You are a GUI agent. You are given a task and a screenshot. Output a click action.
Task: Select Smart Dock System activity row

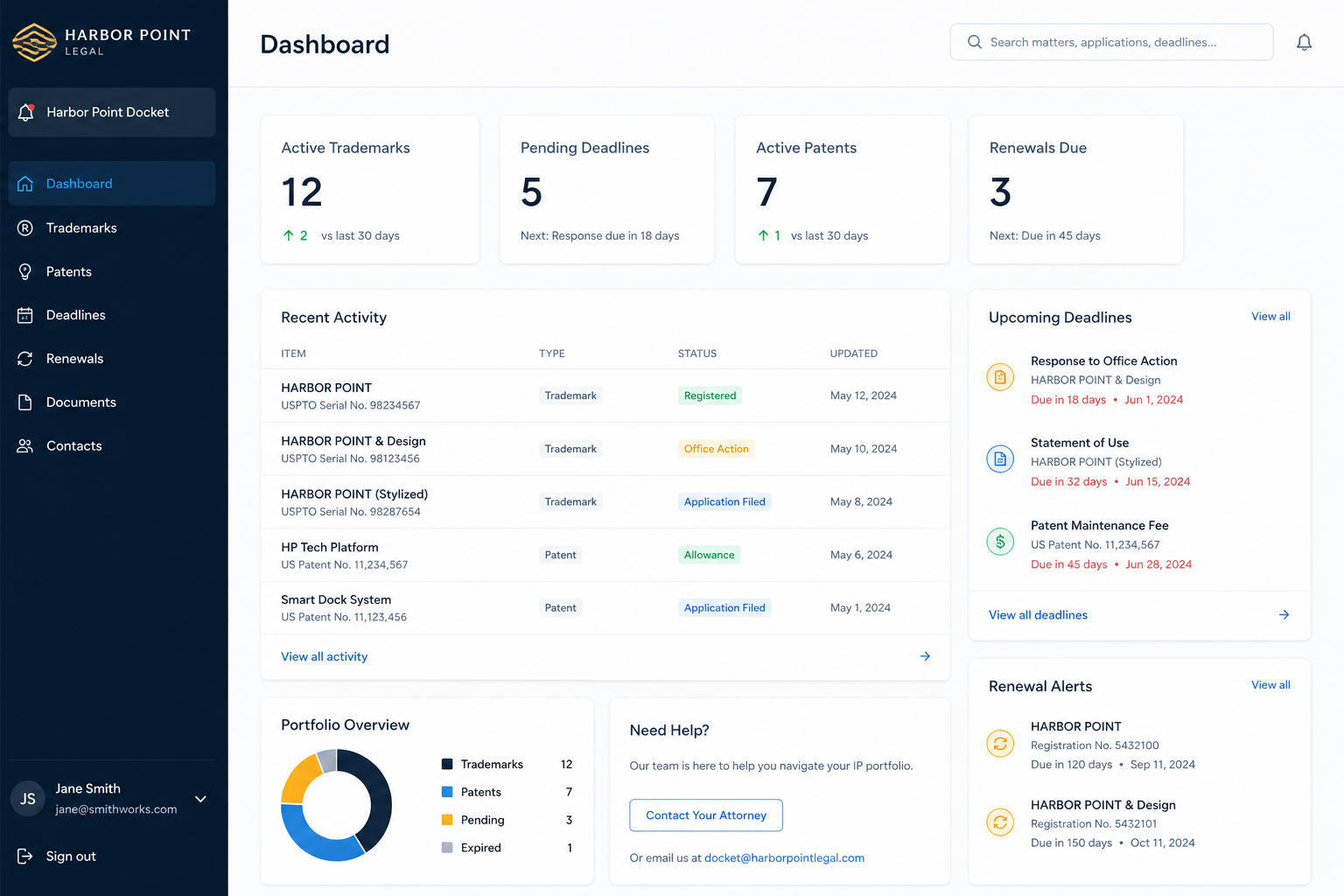pyautogui.click(x=605, y=608)
